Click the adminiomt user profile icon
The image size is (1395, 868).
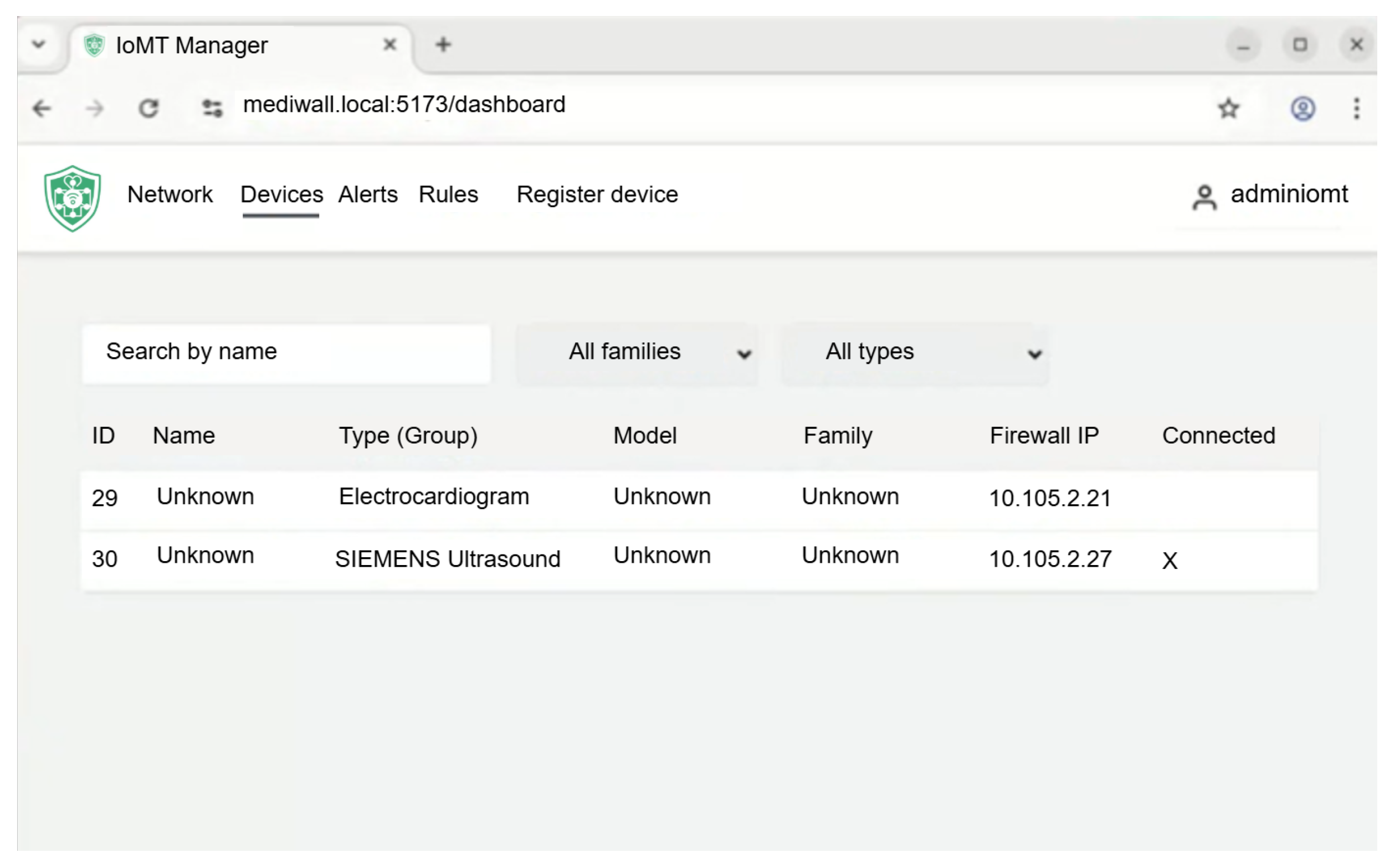click(1204, 197)
